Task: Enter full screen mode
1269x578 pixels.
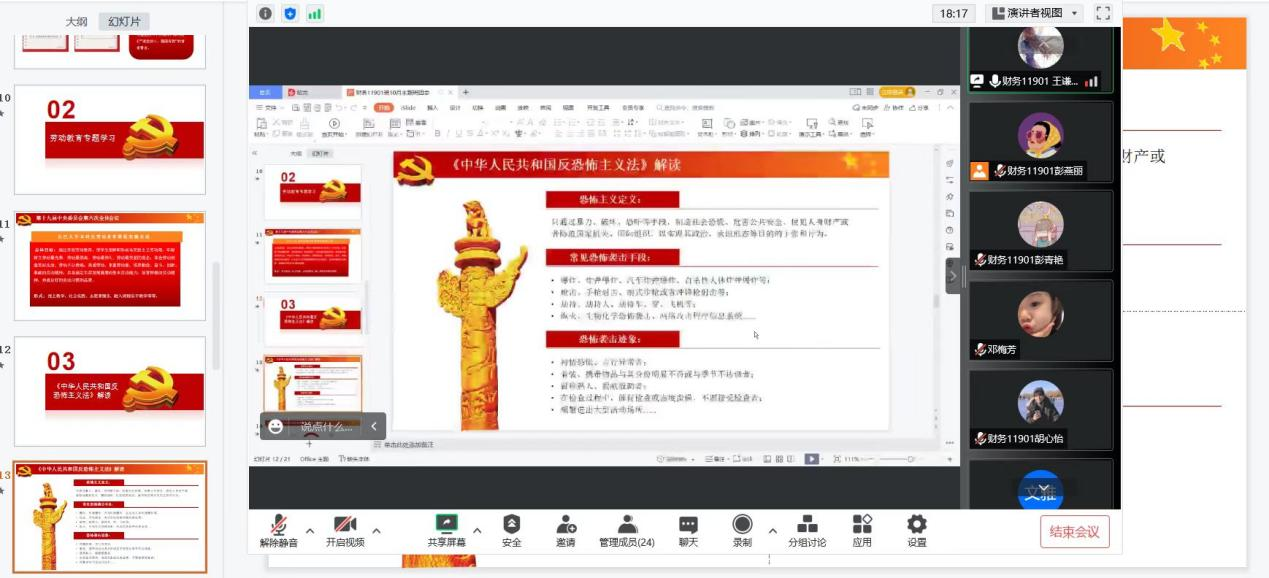Action: [1103, 13]
